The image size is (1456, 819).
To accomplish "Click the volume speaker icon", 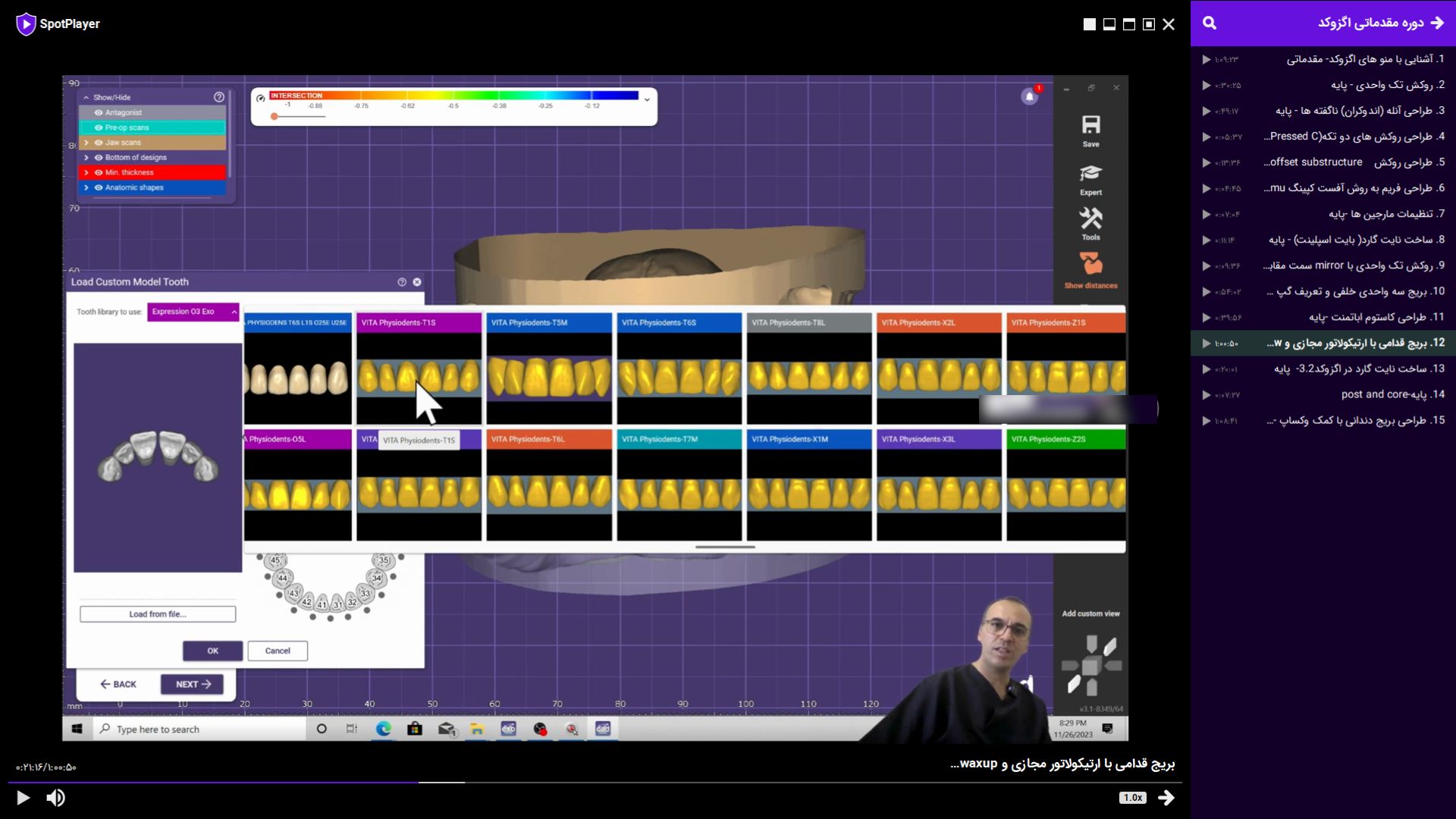I will pyautogui.click(x=55, y=798).
